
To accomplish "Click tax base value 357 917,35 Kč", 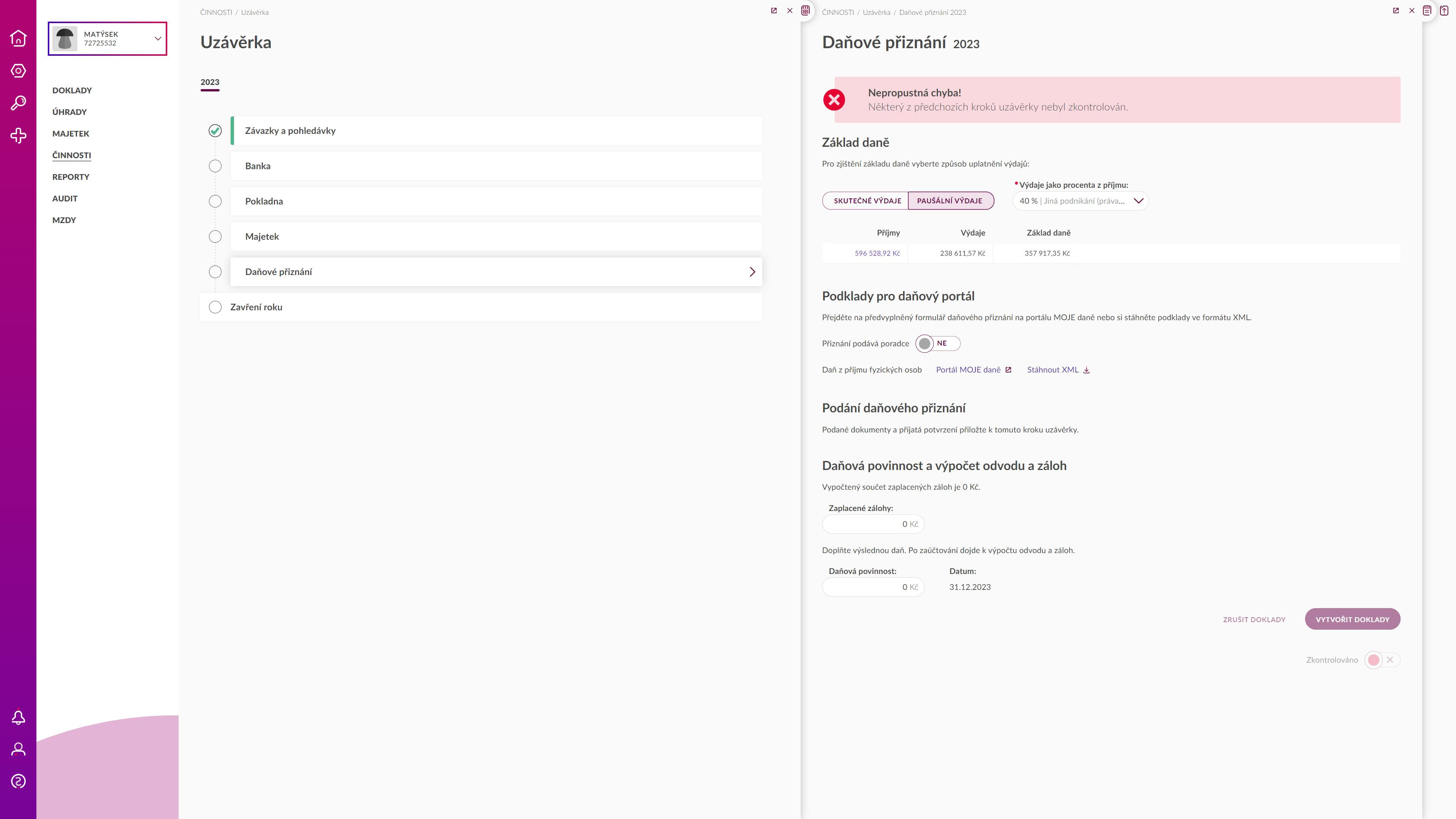I will tap(1048, 253).
